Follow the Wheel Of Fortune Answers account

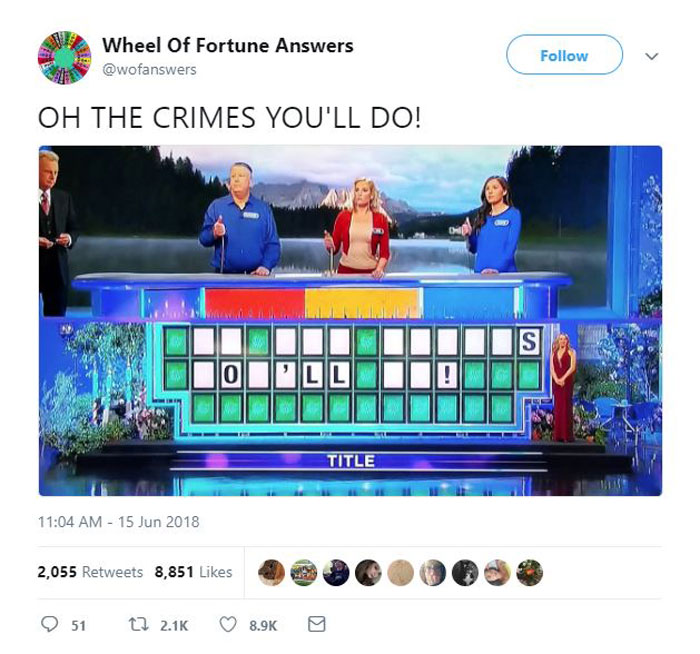coord(564,55)
